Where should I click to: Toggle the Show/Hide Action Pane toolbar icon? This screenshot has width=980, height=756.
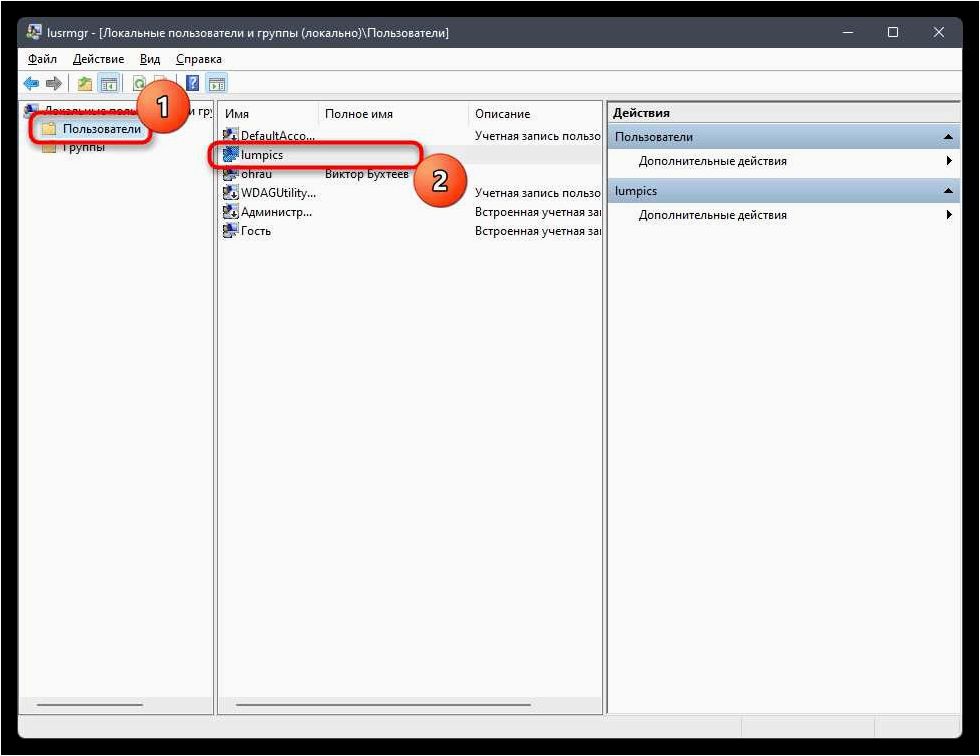[217, 83]
